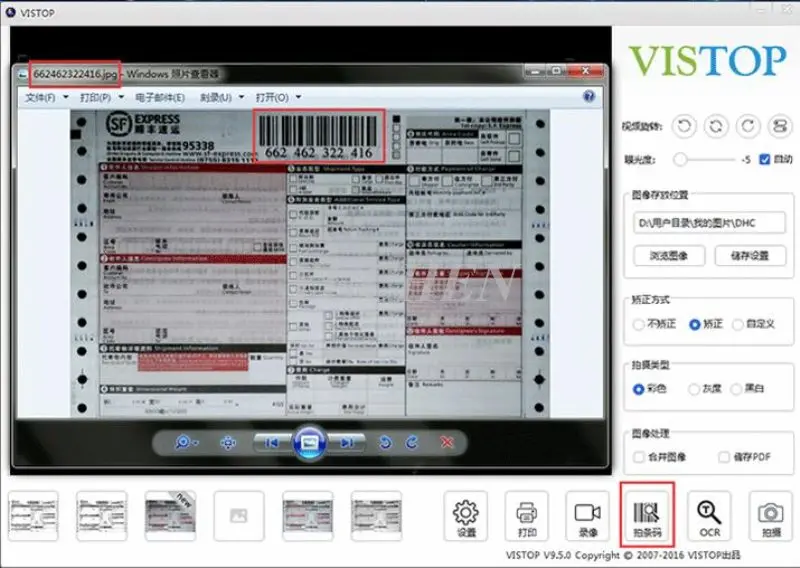Open the OCR magnifier tool
Screen dimensions: 800x568
click(x=709, y=516)
